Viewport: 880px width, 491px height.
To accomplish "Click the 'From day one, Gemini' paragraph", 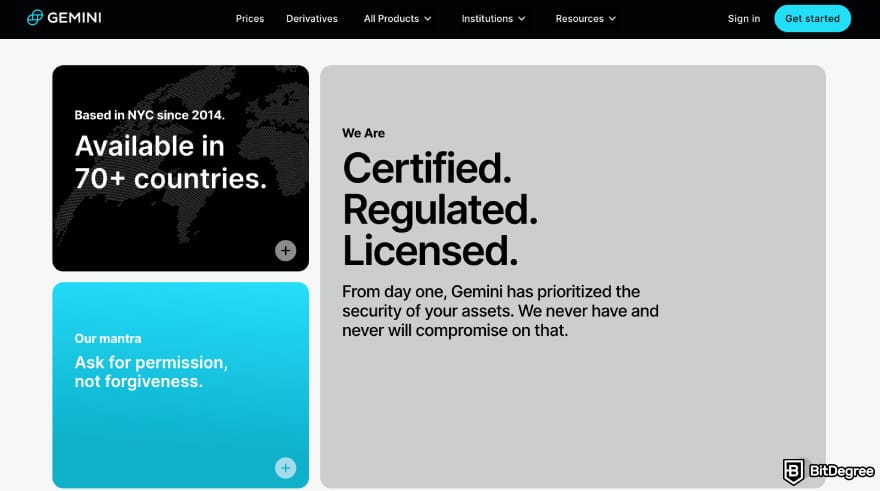I will [500, 311].
